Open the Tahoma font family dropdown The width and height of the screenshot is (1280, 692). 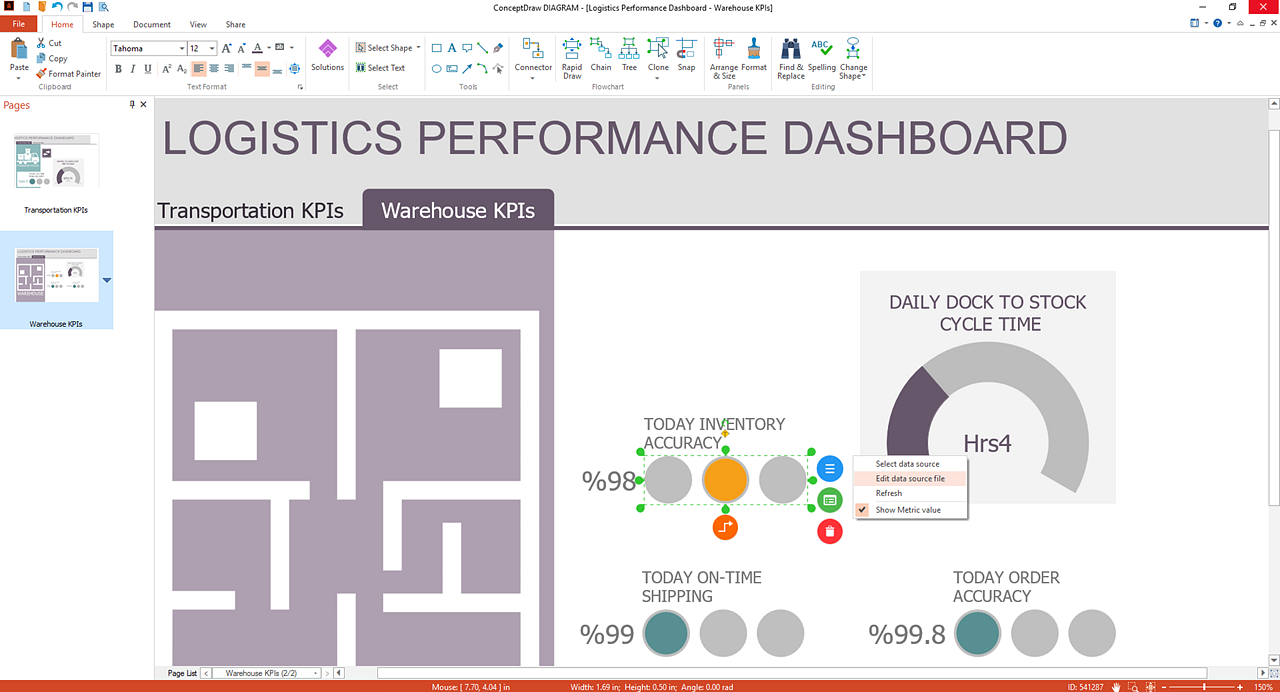[x=182, y=48]
